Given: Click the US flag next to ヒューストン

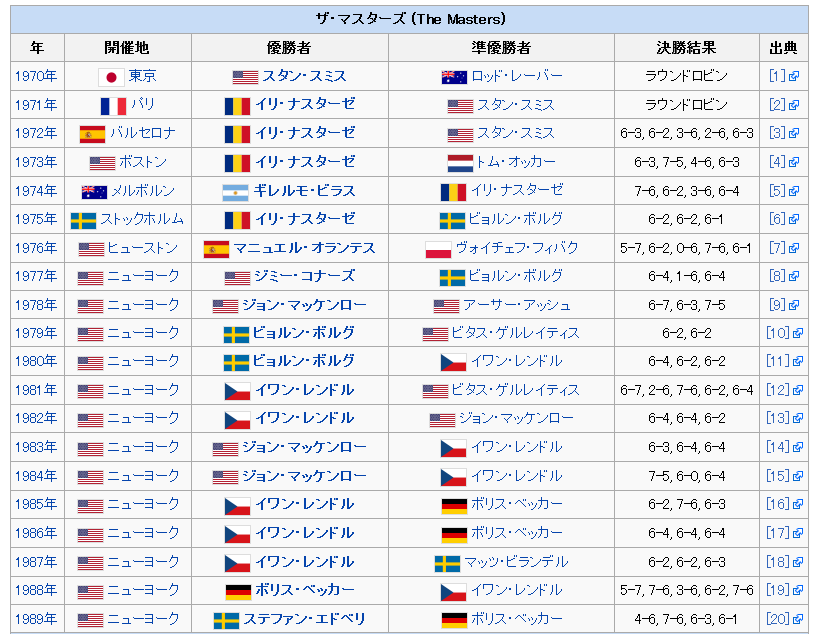Looking at the screenshot, I should point(91,249).
